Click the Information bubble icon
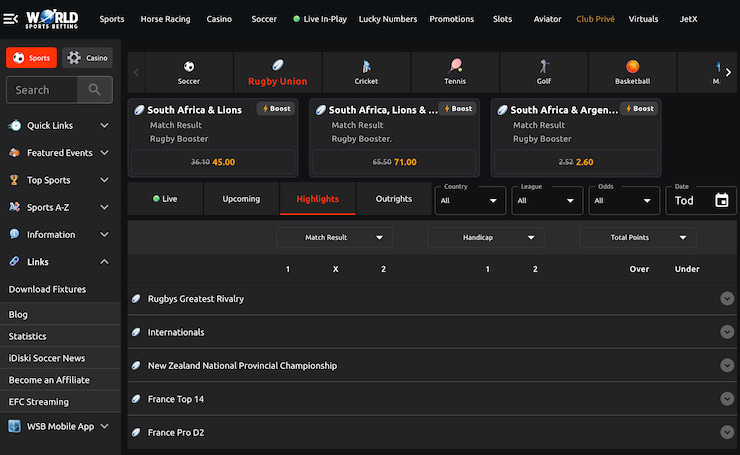The height and width of the screenshot is (455, 740). [x=15, y=234]
